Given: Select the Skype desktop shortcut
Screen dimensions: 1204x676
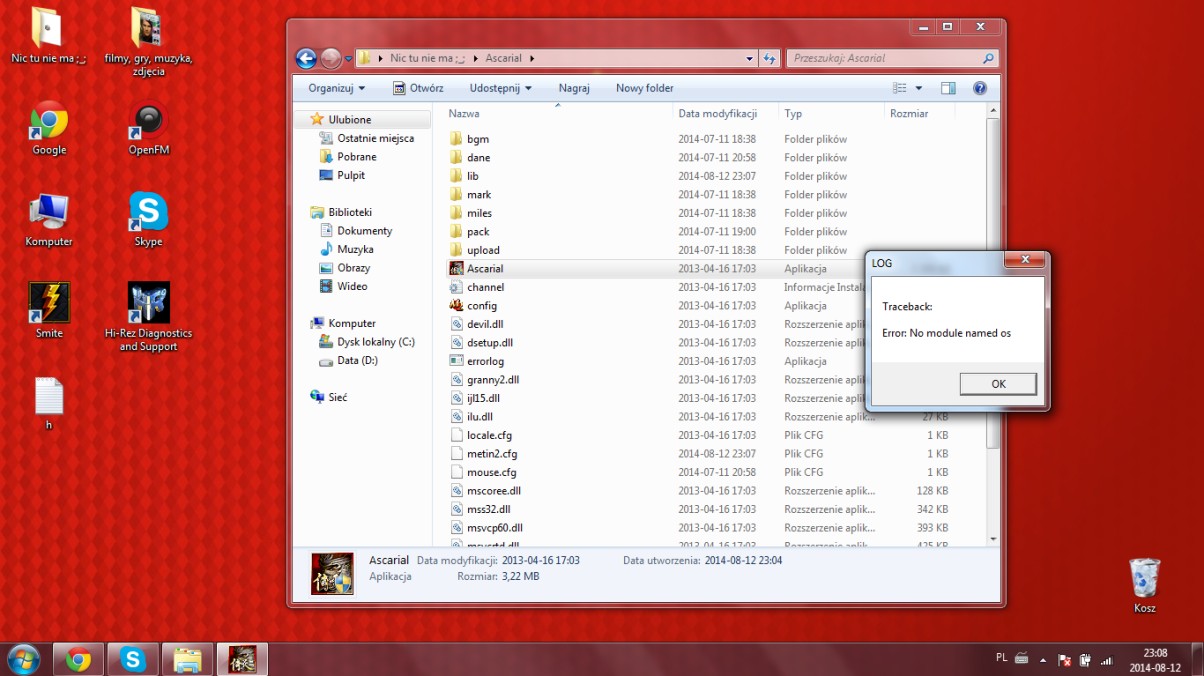Looking at the screenshot, I should click(x=149, y=220).
